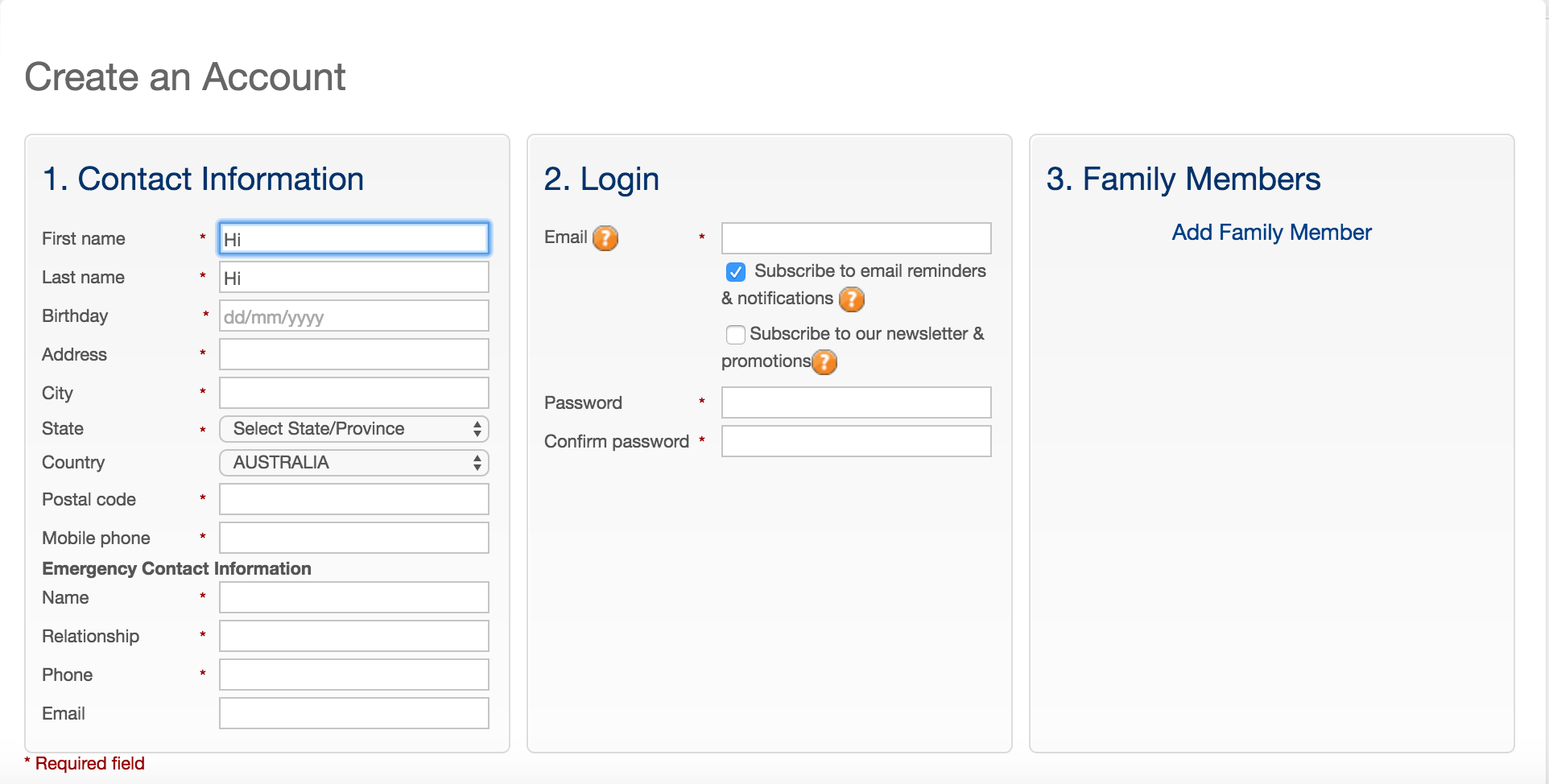This screenshot has width=1549, height=784.
Task: Click the Add Family Member link
Action: 1271,233
